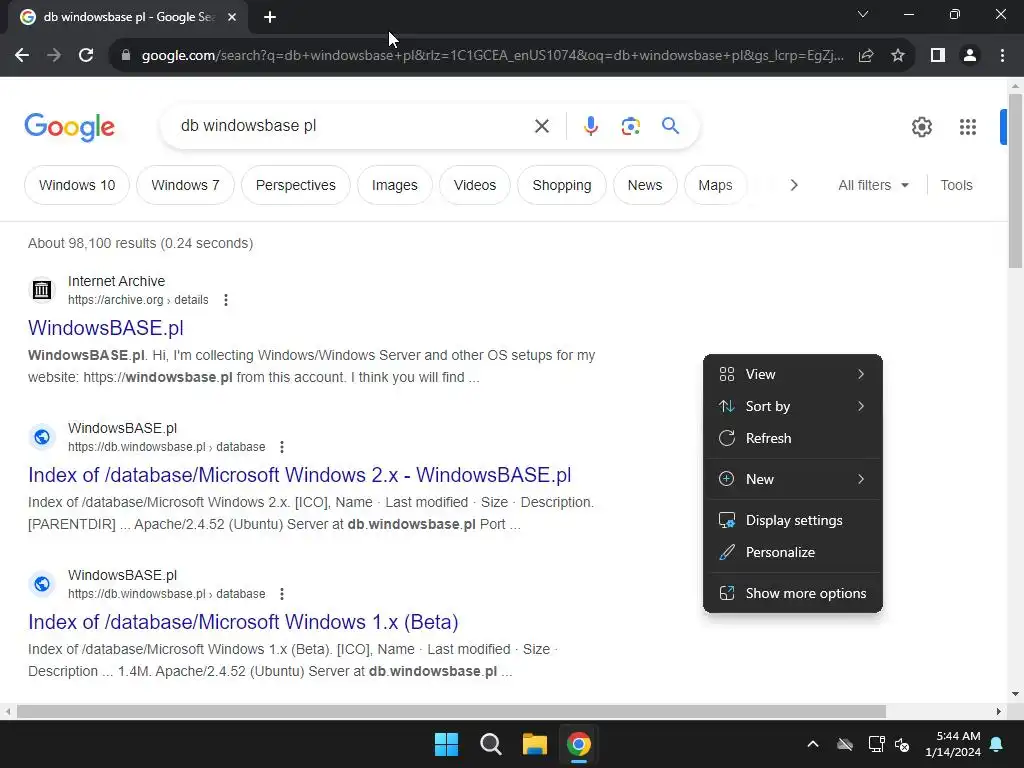This screenshot has height=768, width=1024.
Task: Open Display settings from context menu
Action: 793,520
